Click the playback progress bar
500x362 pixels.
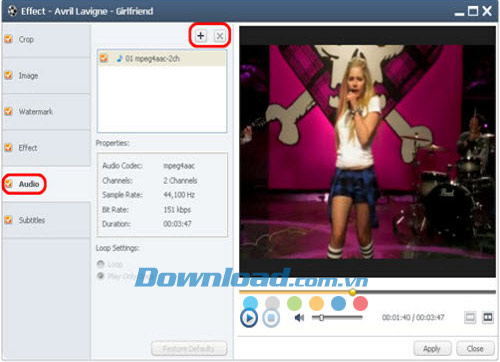pos(367,292)
